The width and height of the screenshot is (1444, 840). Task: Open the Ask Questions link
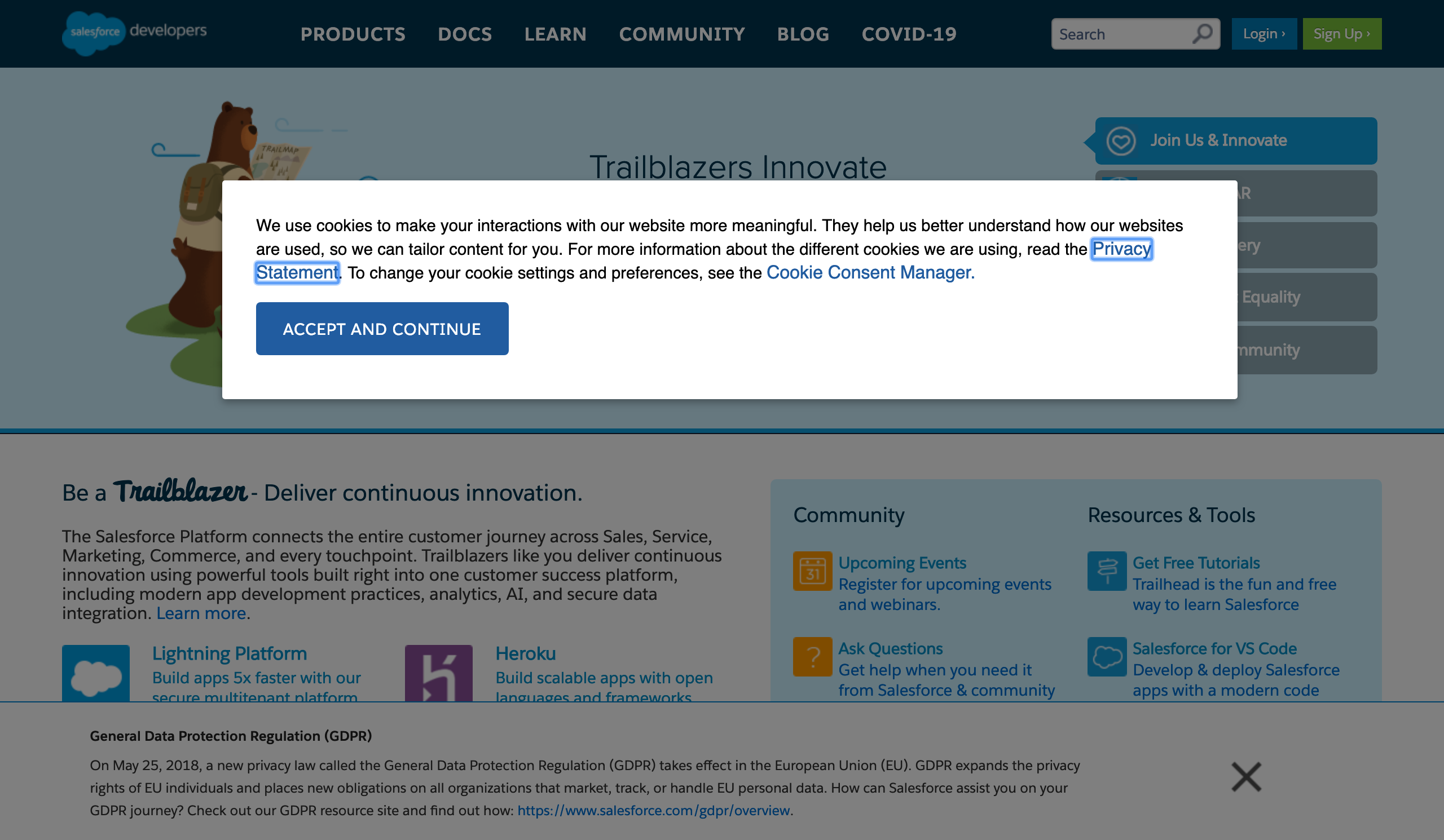click(890, 648)
